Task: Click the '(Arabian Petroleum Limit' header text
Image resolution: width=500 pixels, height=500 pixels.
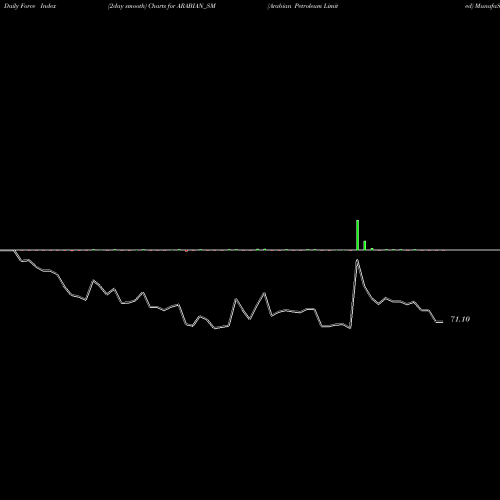Action: 303,6
